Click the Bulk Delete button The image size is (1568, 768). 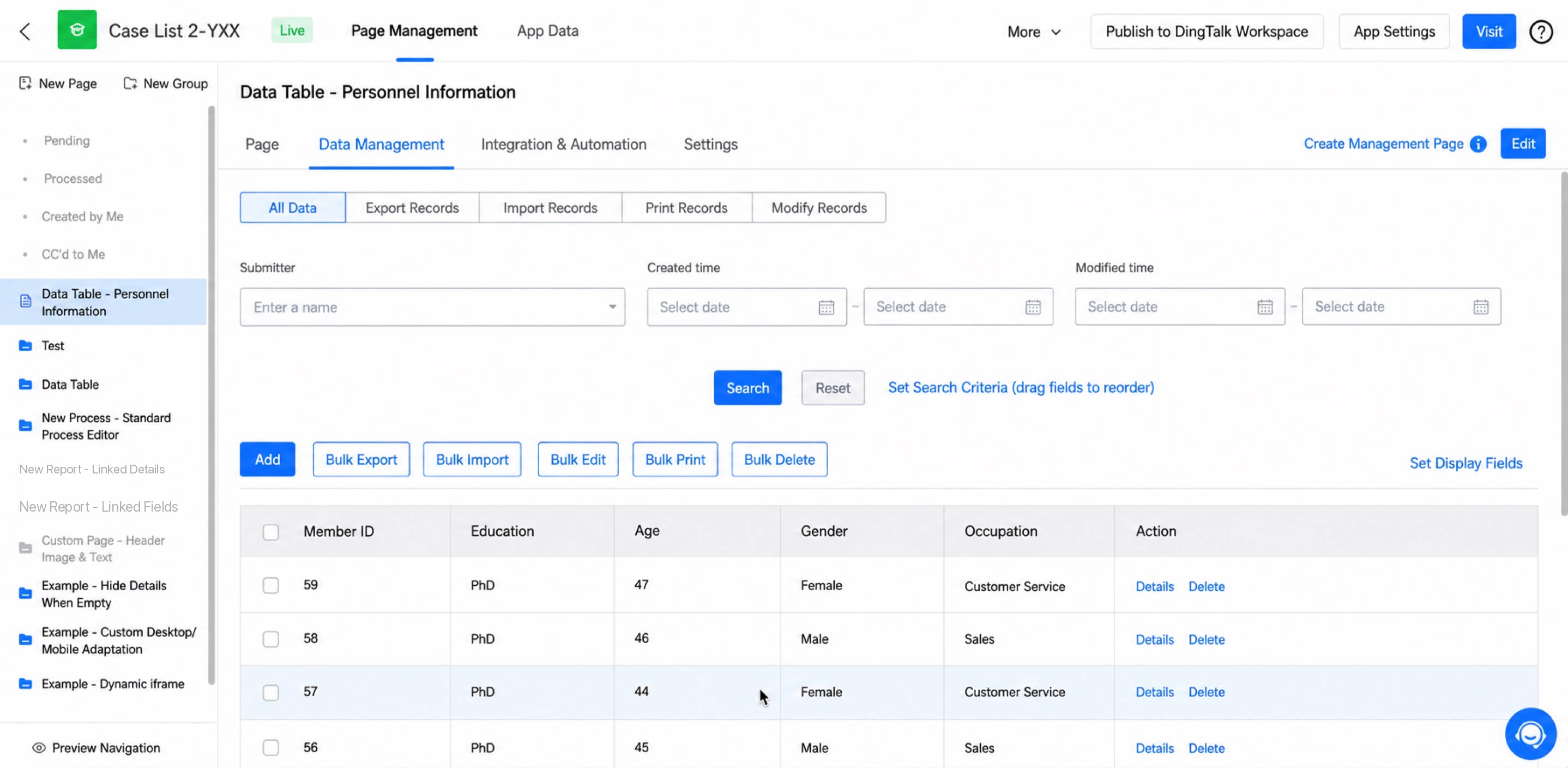pyautogui.click(x=779, y=460)
